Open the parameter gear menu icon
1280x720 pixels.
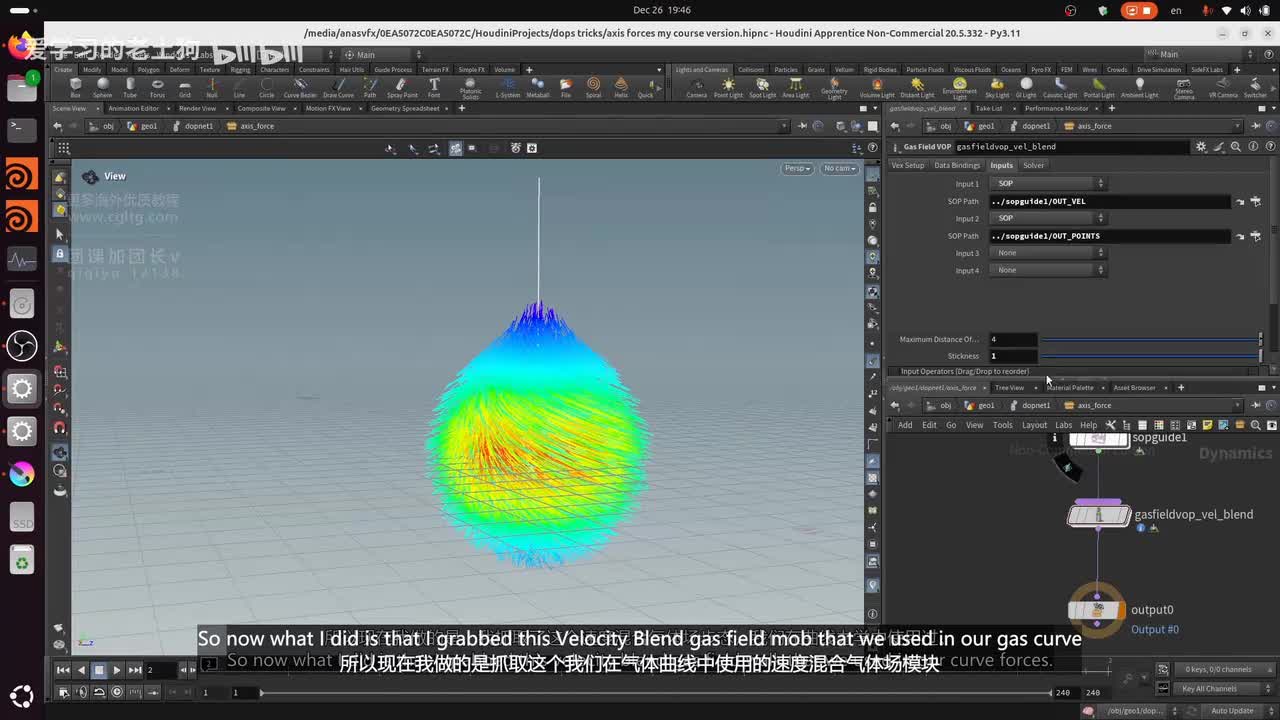[x=1201, y=146]
